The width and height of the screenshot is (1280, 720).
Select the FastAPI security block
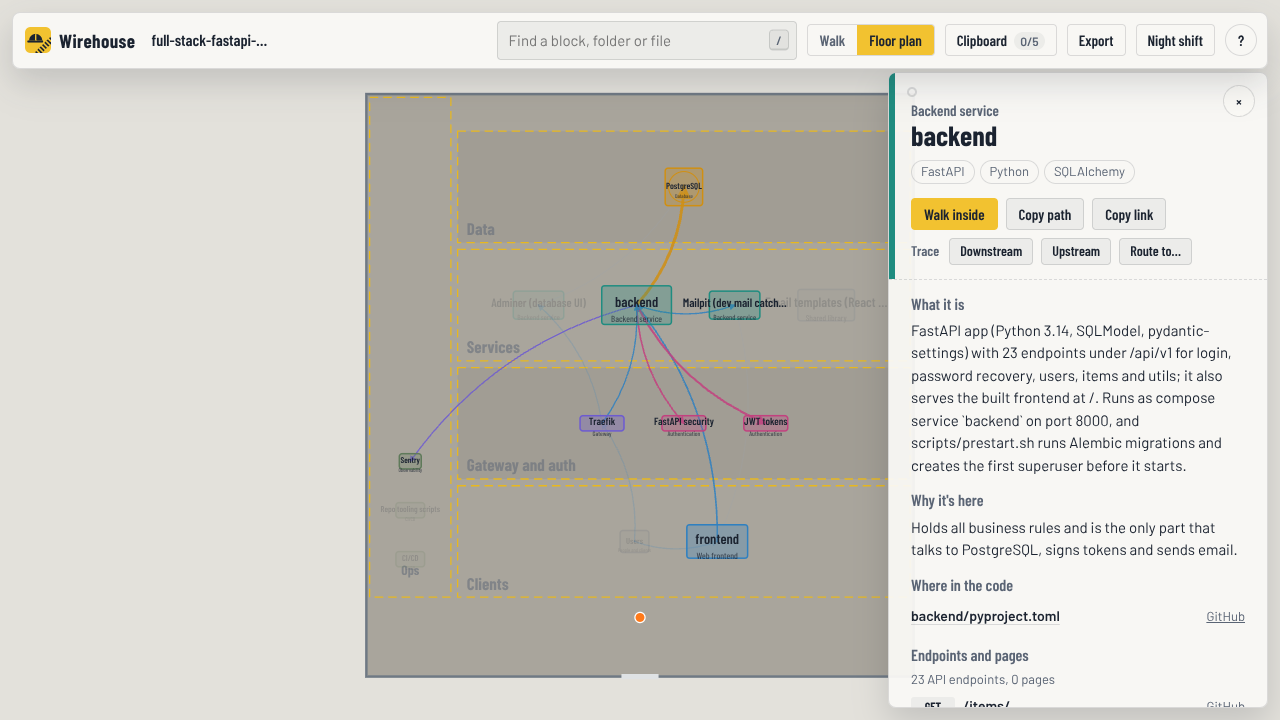coord(684,423)
